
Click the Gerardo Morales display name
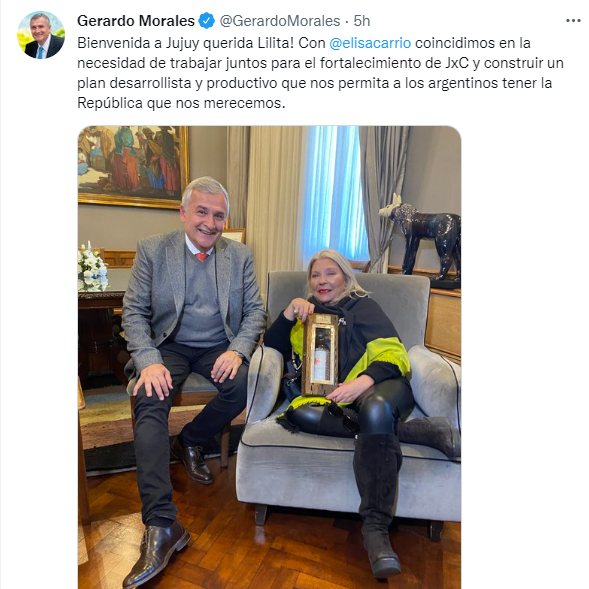pos(136,21)
